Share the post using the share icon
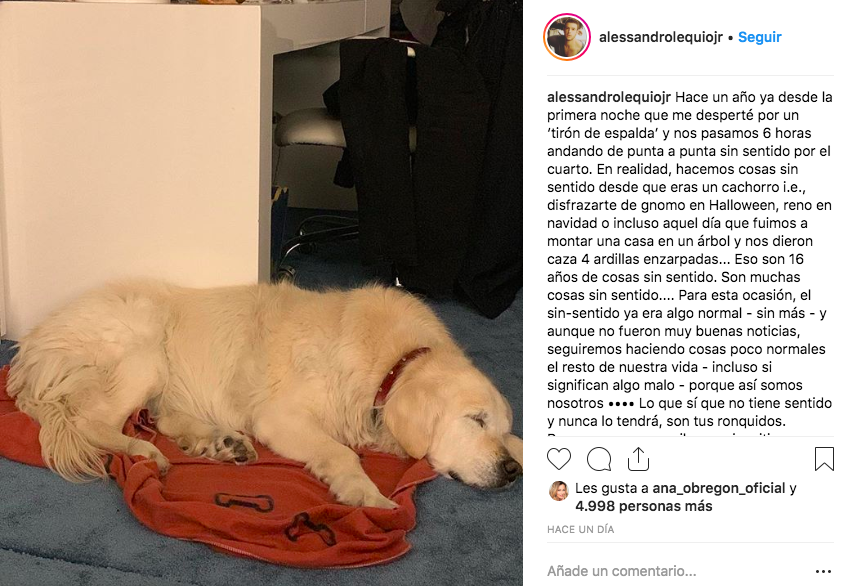This screenshot has height=586, width=858. 638,459
